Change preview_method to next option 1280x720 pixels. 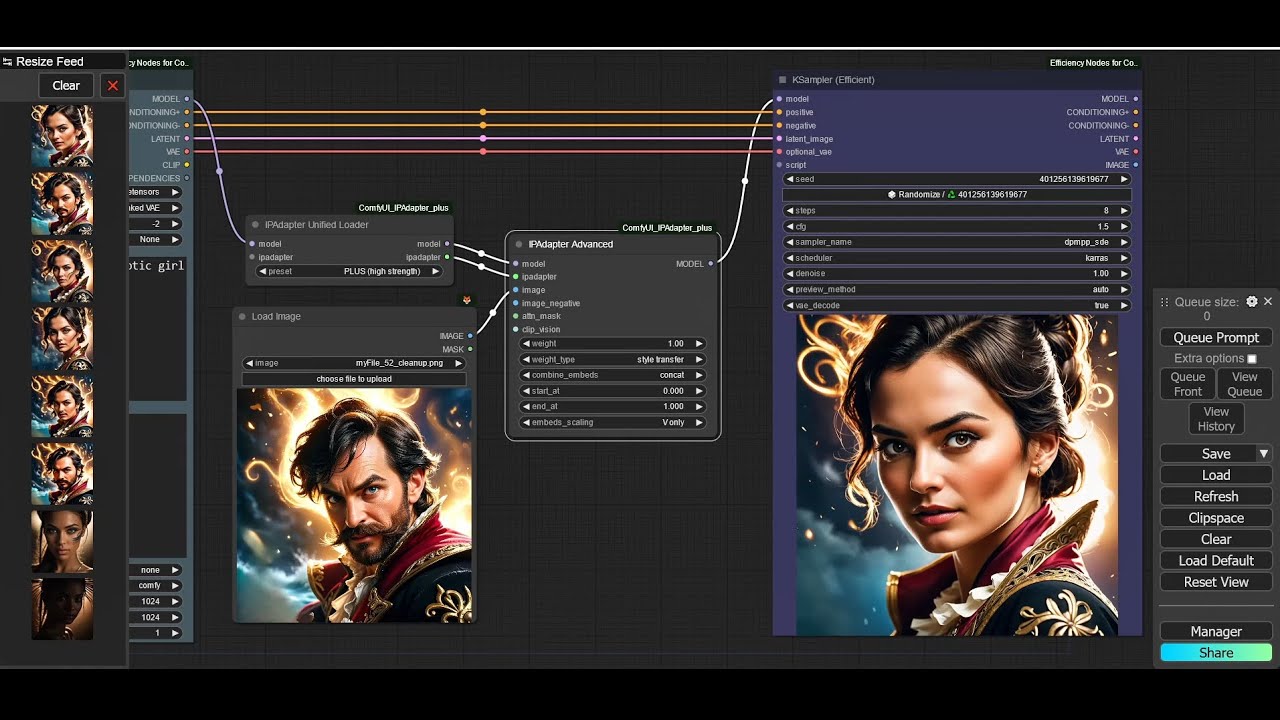pyautogui.click(x=1124, y=289)
